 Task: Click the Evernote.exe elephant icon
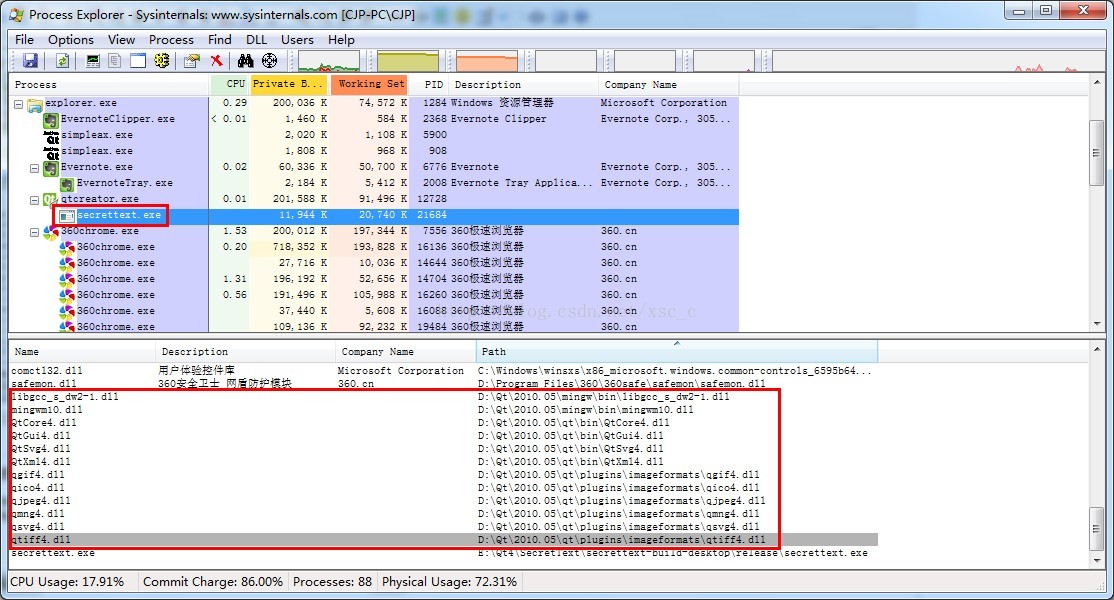pos(50,168)
